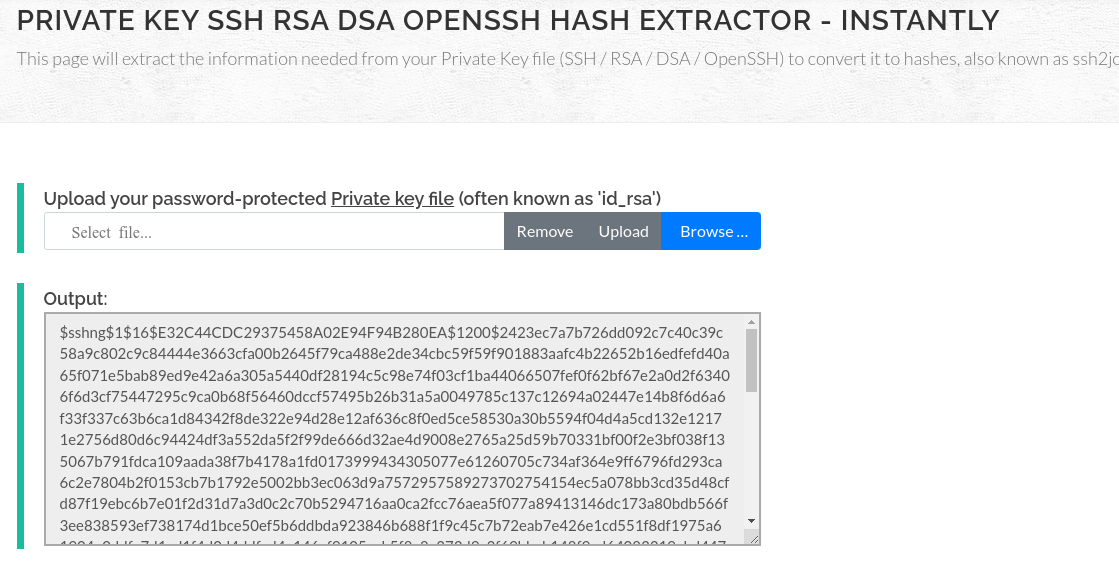The width and height of the screenshot is (1119, 571).
Task: Click the hash line starting with d87f19eb
Action: (394, 504)
